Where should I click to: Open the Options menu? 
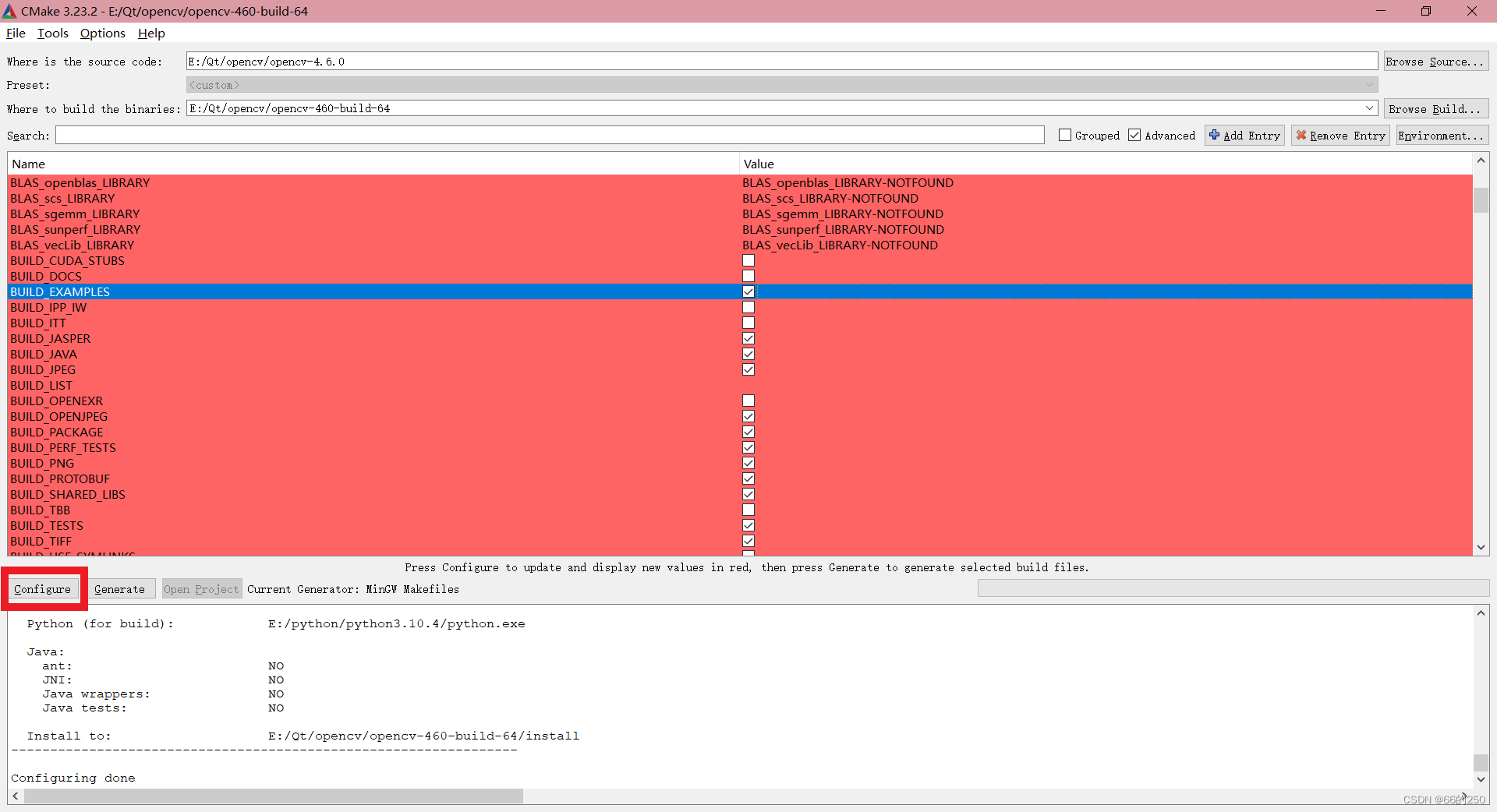[x=102, y=33]
